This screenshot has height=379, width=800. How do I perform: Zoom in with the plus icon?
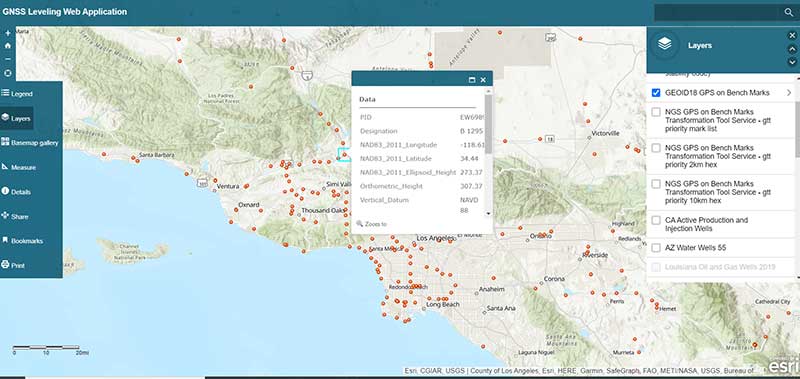(8, 33)
